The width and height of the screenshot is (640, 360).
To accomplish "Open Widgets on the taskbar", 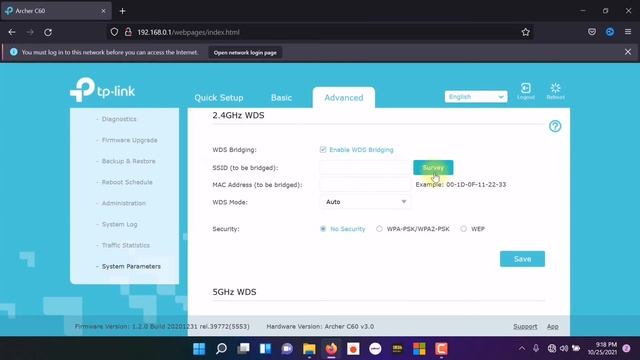I will (x=265, y=349).
